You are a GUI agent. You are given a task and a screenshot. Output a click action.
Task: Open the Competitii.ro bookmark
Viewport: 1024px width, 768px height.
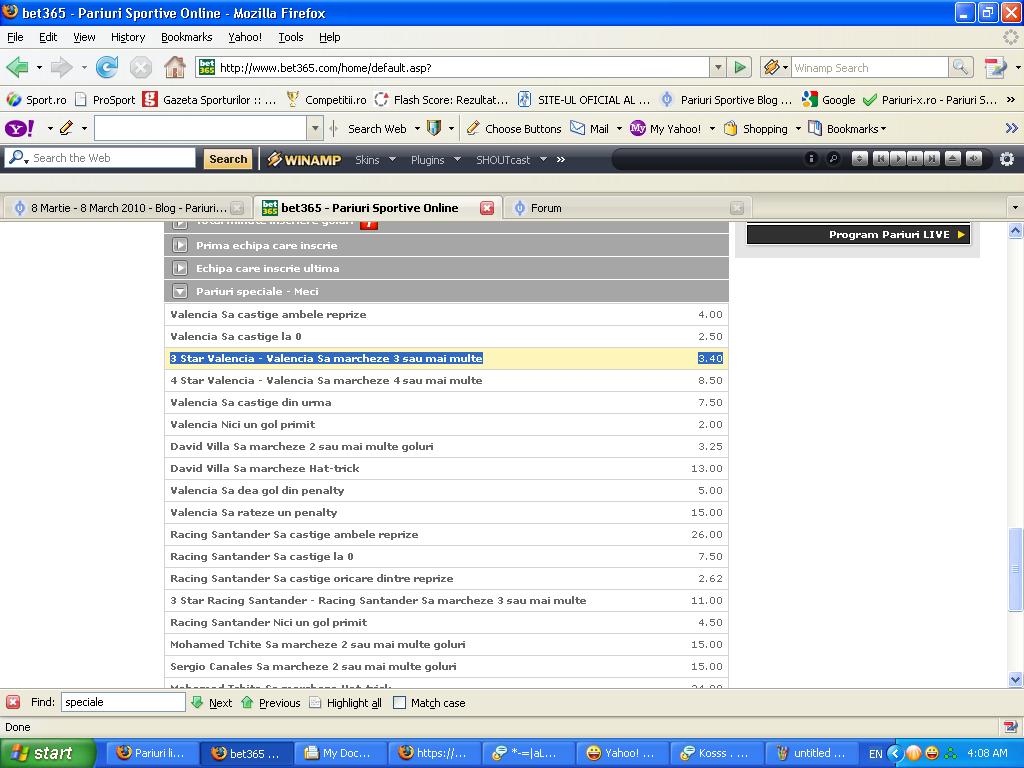(x=326, y=99)
